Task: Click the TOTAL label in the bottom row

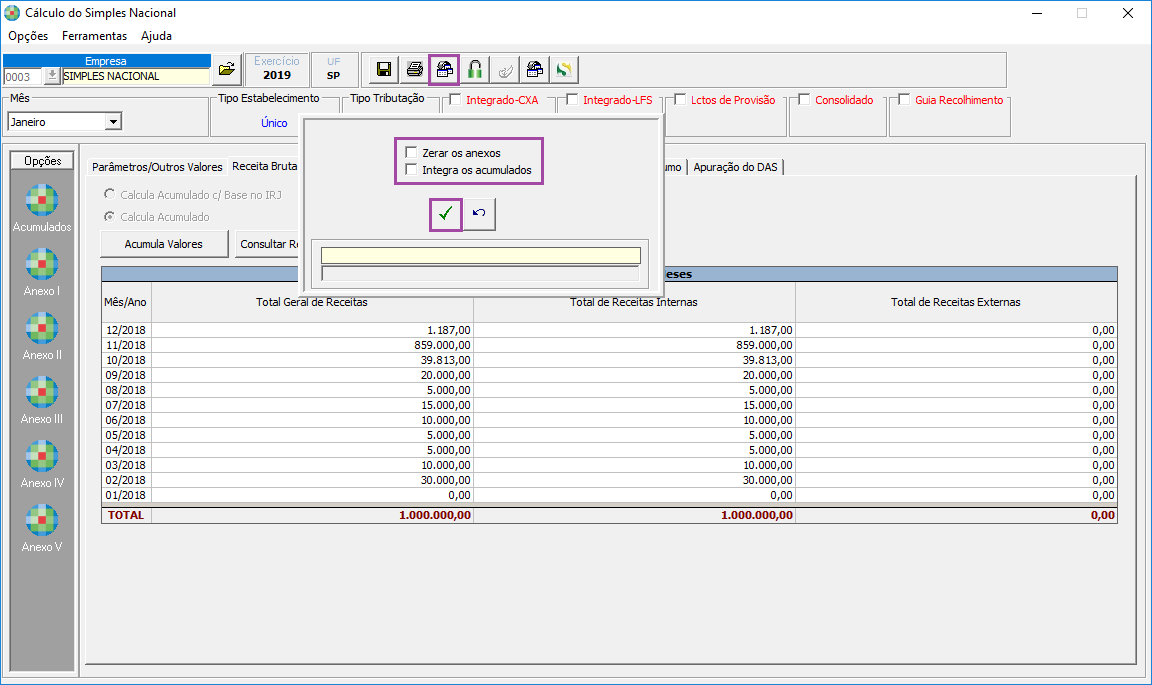Action: click(x=126, y=515)
